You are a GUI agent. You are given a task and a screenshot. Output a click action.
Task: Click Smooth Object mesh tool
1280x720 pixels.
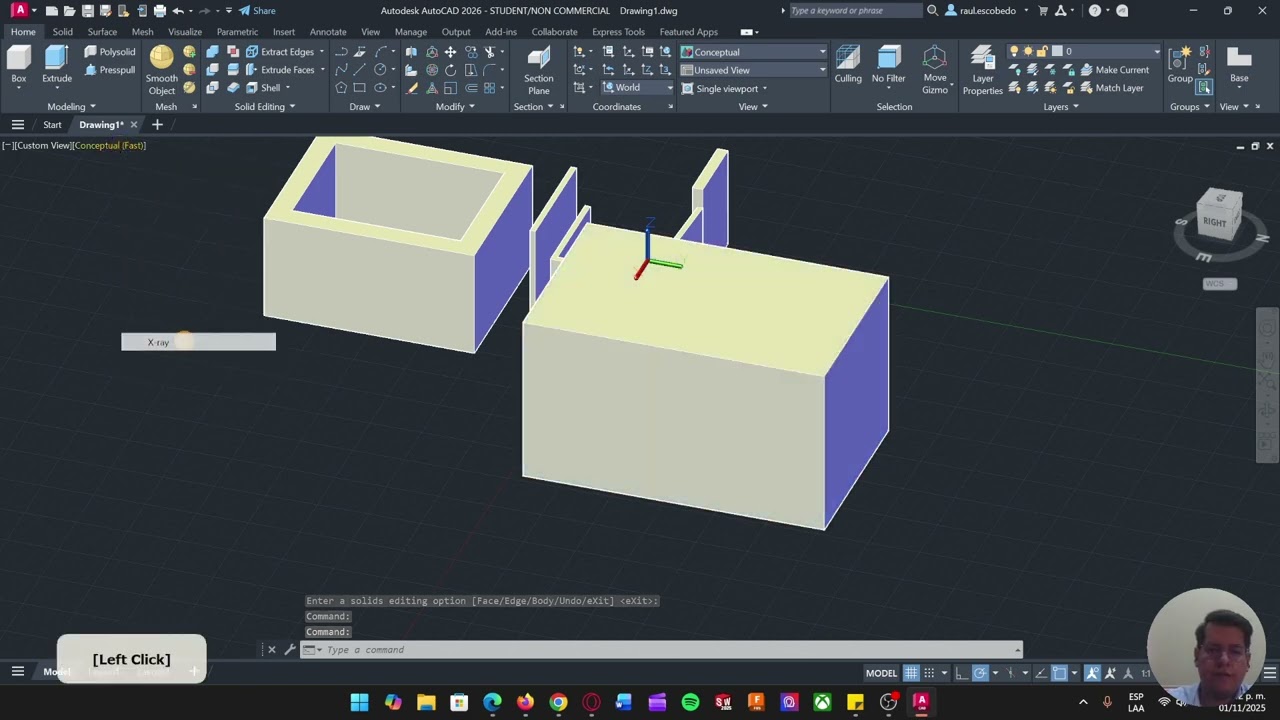click(161, 70)
